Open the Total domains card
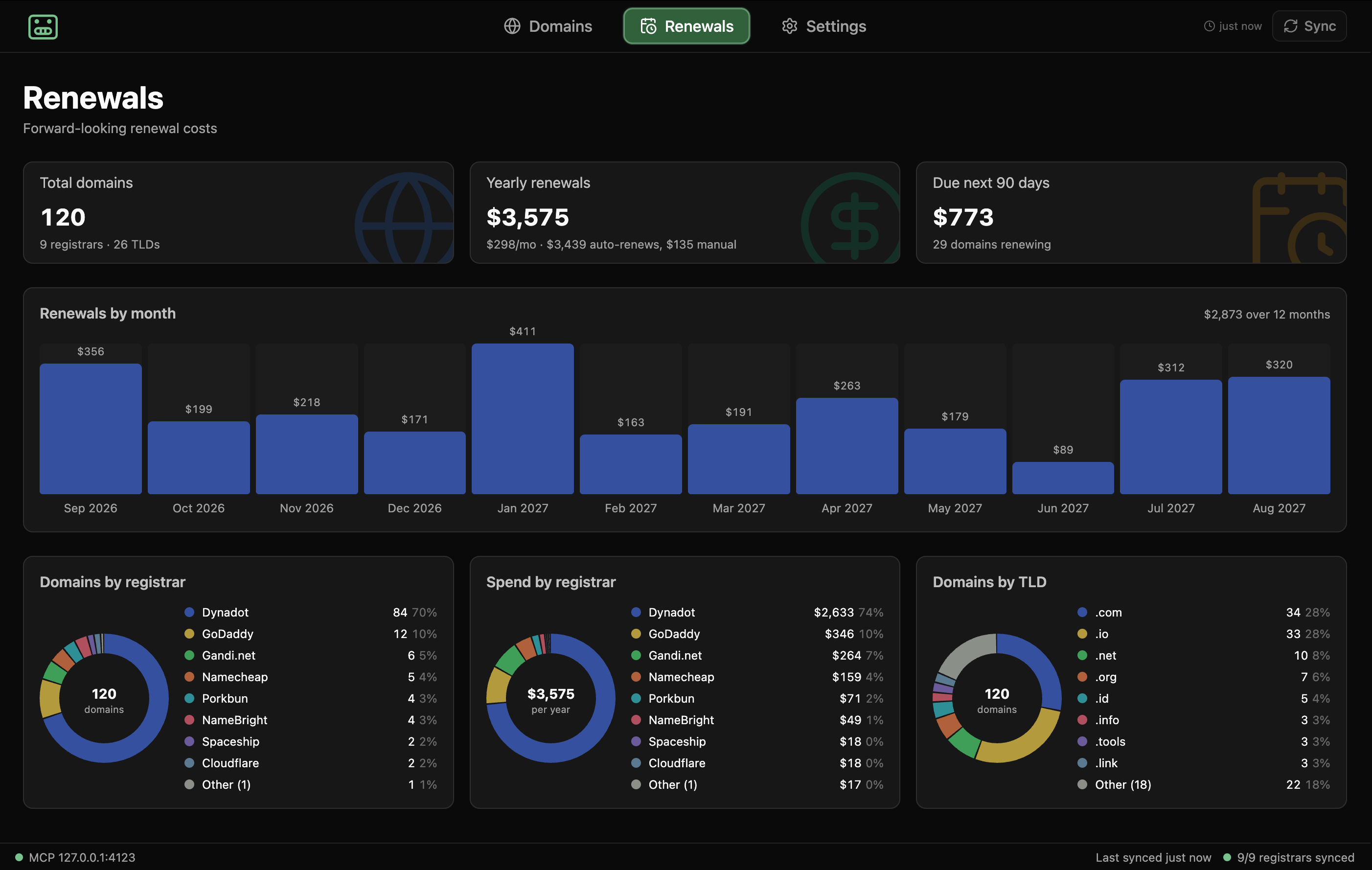The image size is (1372, 870). point(238,212)
